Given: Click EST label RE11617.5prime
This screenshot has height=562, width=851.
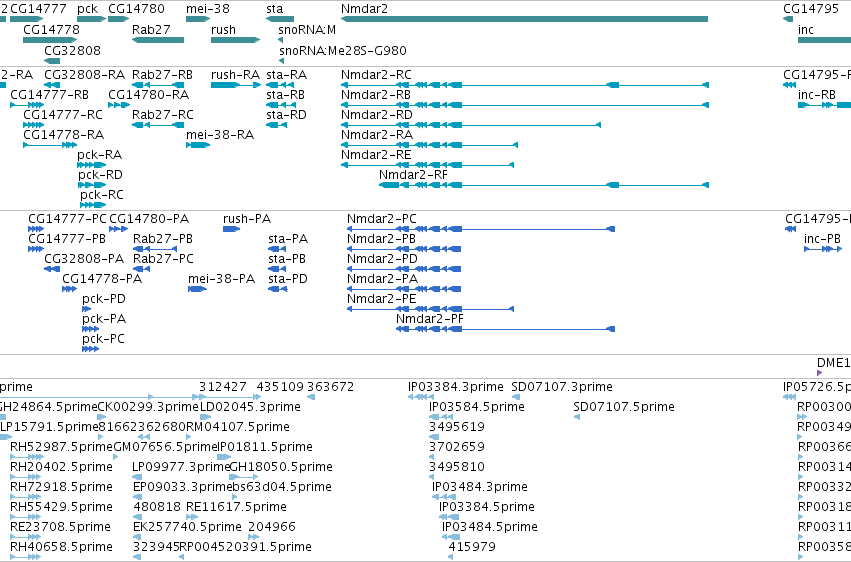Looking at the screenshot, I should (x=236, y=507).
